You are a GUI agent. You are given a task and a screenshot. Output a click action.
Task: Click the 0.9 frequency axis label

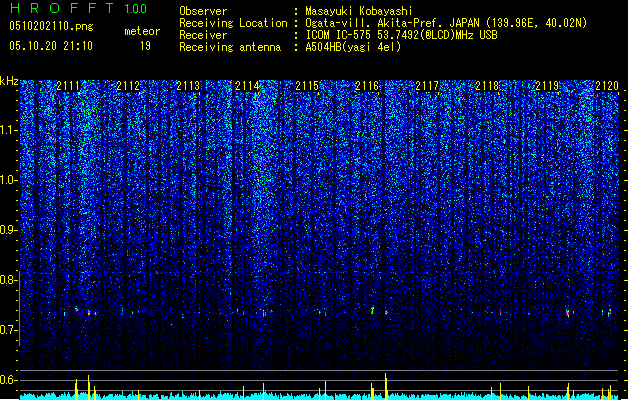(x=9, y=230)
